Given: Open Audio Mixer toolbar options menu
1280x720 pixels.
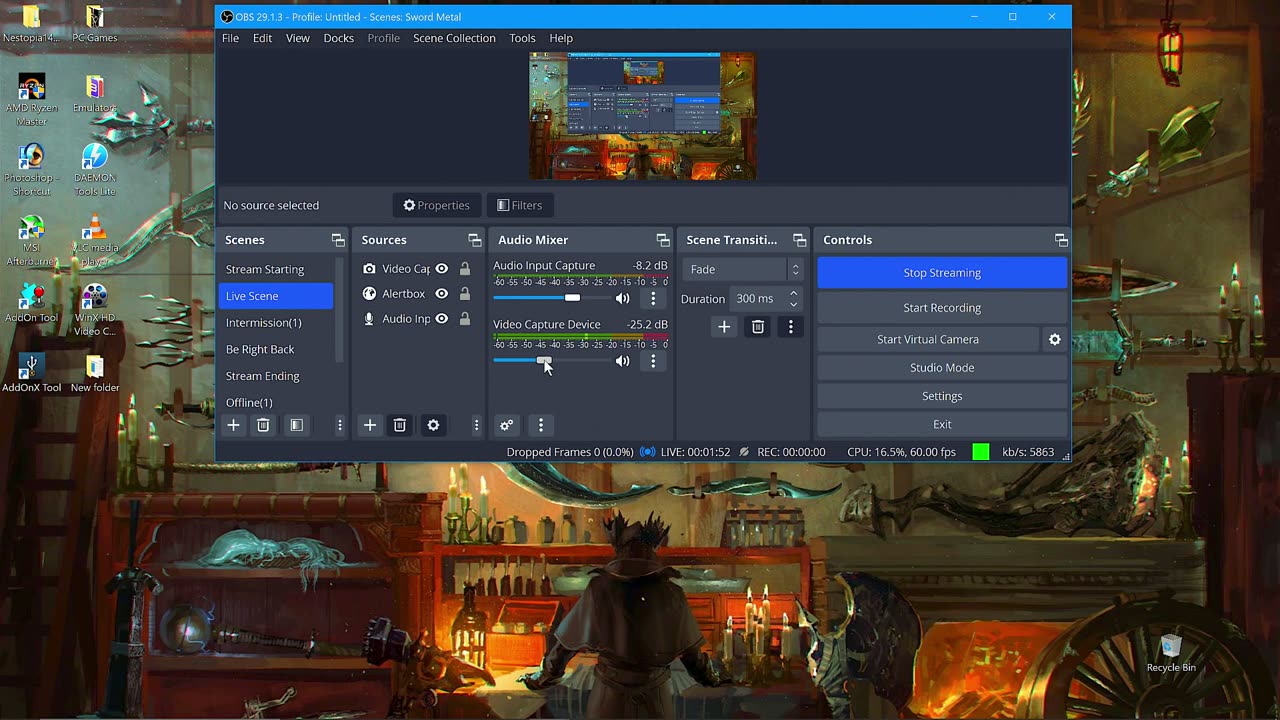Looking at the screenshot, I should (541, 425).
